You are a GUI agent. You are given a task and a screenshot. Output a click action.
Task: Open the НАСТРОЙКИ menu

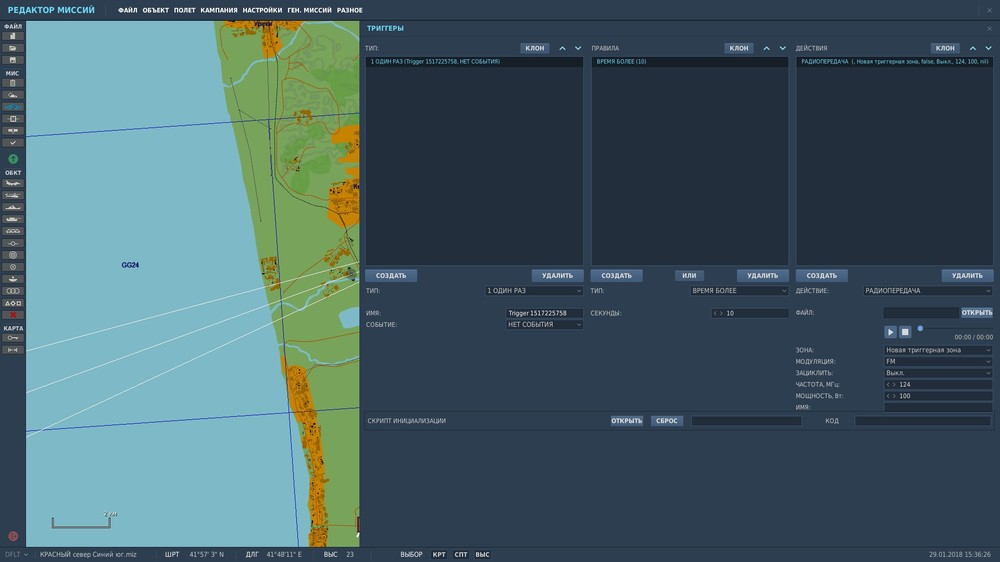[x=262, y=10]
